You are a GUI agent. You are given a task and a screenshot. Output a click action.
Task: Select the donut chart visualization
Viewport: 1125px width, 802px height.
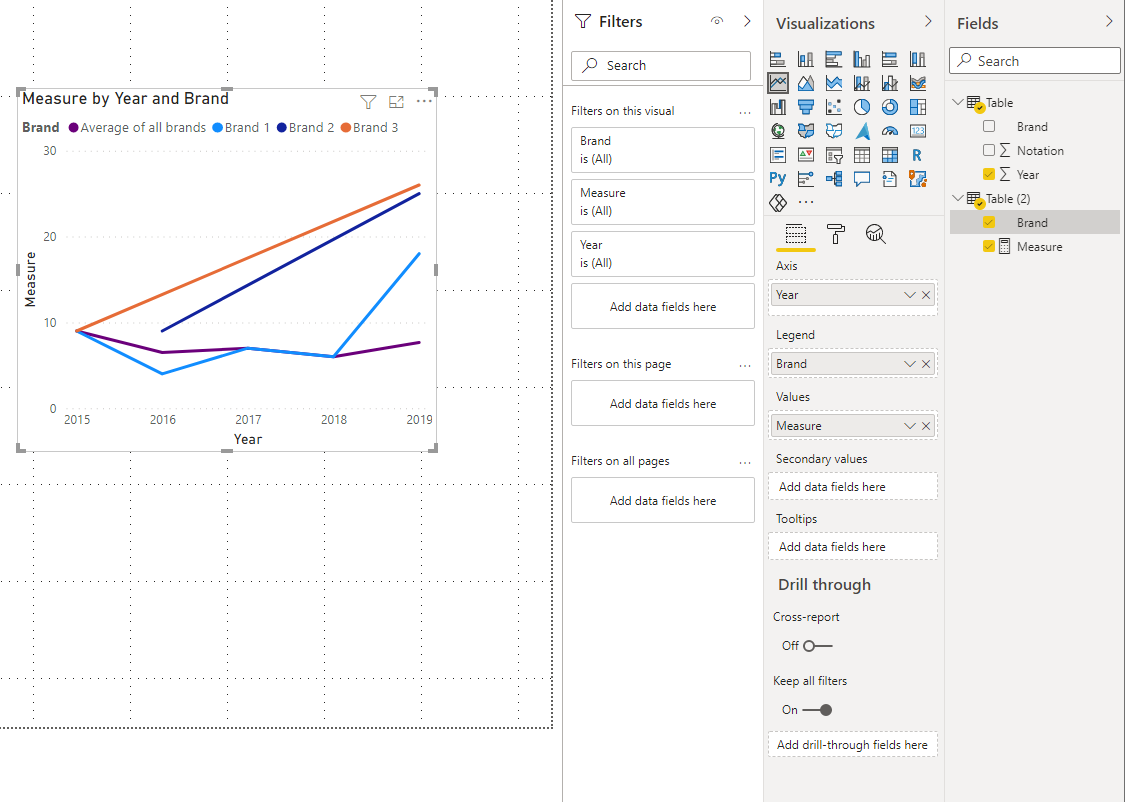(x=890, y=107)
